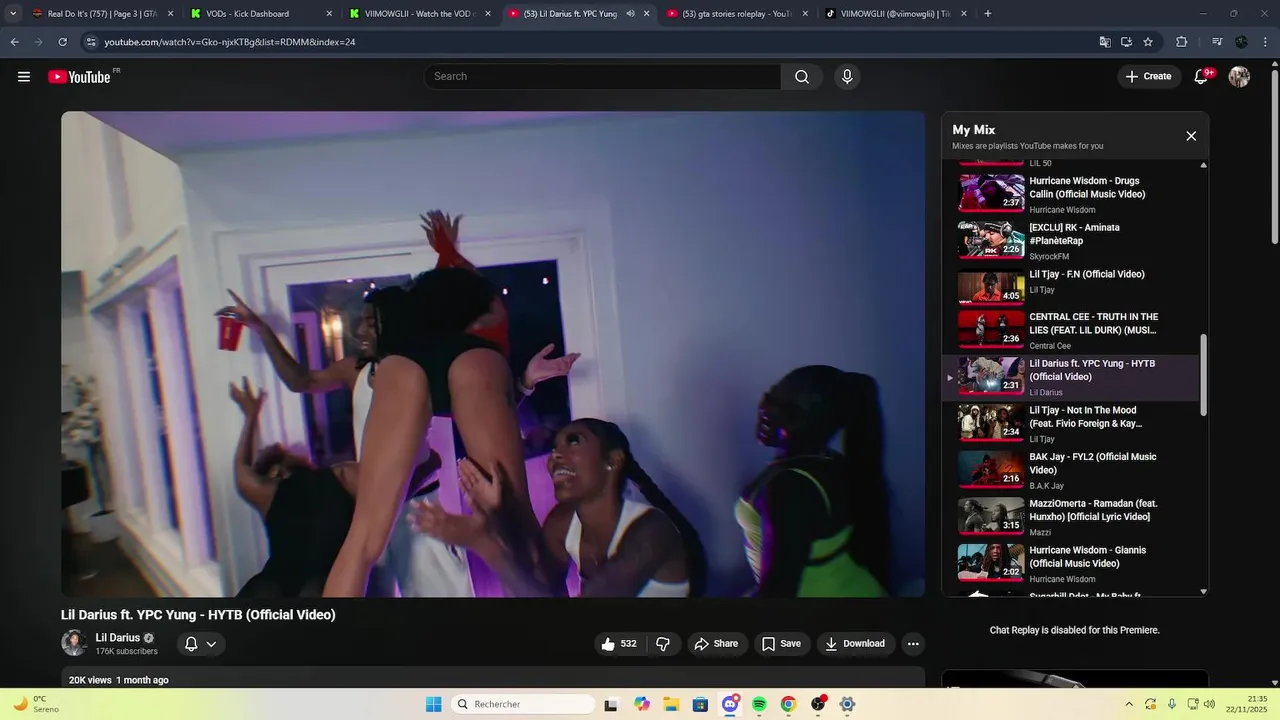This screenshot has width=1280, height=720.
Task: Download the video
Action: pyautogui.click(x=855, y=644)
